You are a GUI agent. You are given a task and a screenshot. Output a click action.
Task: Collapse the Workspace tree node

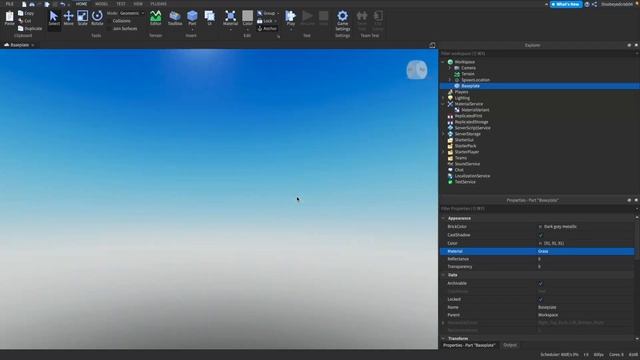click(443, 62)
